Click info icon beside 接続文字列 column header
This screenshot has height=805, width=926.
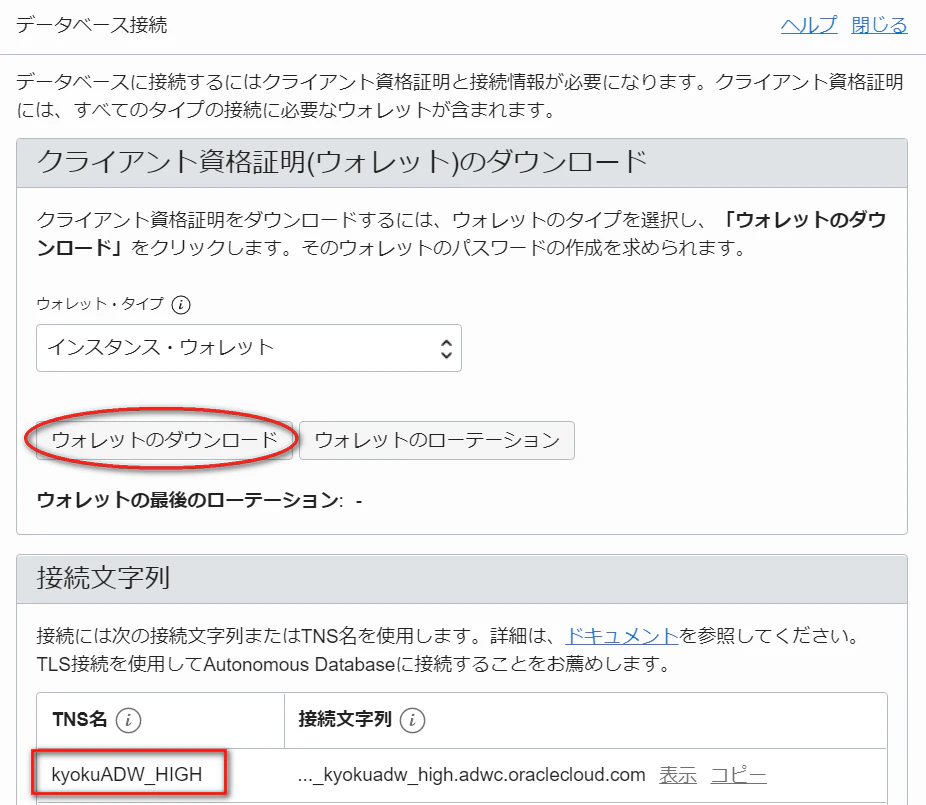412,720
